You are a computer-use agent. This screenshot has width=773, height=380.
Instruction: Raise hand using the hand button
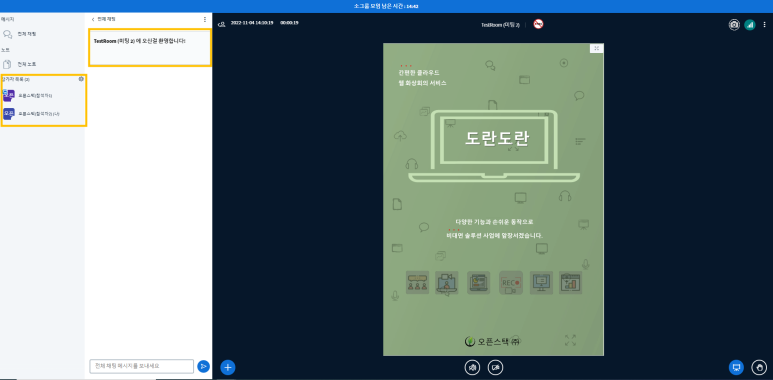759,367
